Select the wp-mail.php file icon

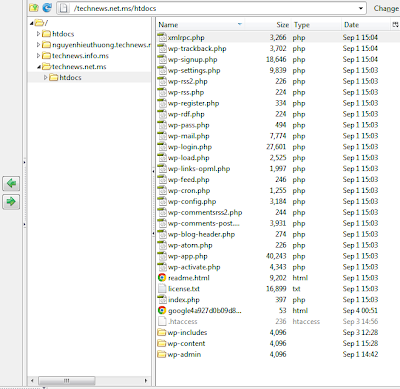tap(162, 136)
